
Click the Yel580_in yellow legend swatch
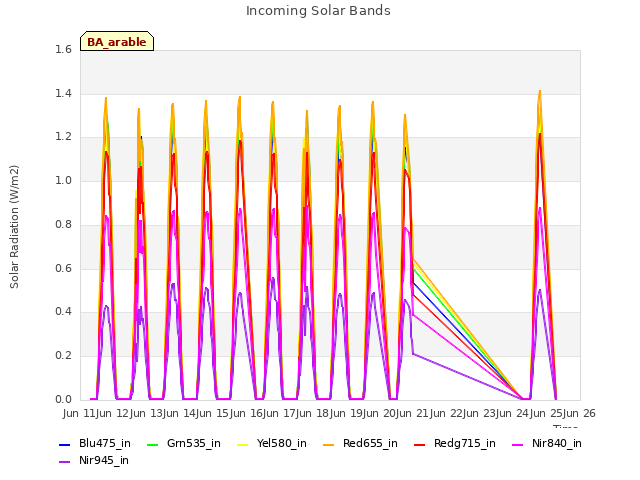coord(242,444)
